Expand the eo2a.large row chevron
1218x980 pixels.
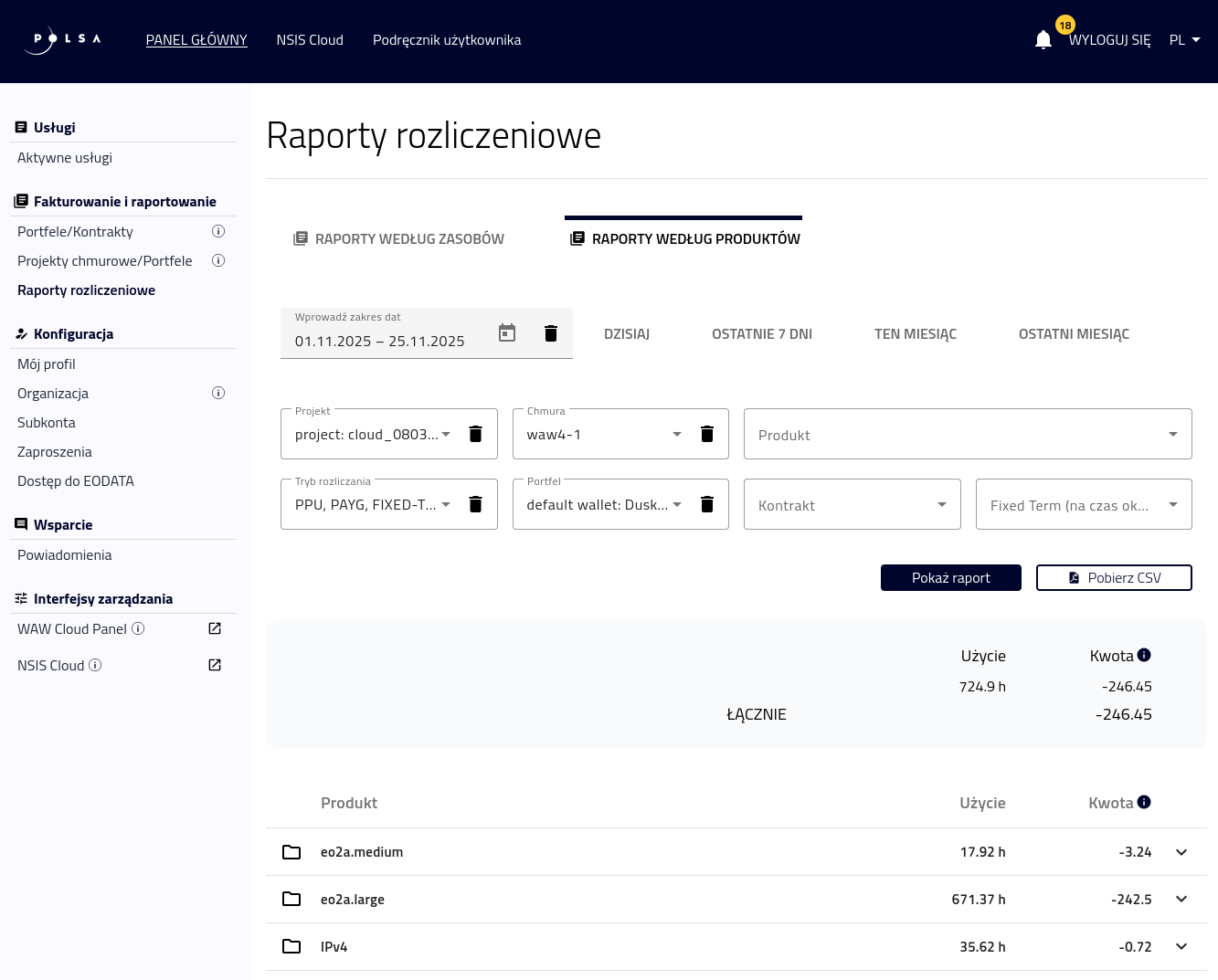coord(1181,900)
